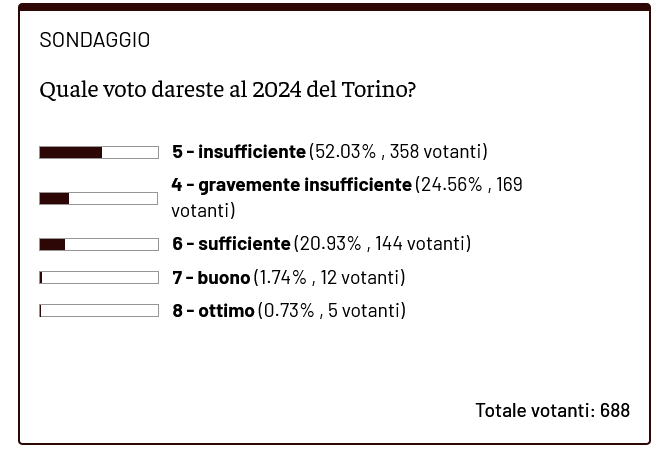
Task: Click the SONDAGGIO heading
Action: point(94,40)
